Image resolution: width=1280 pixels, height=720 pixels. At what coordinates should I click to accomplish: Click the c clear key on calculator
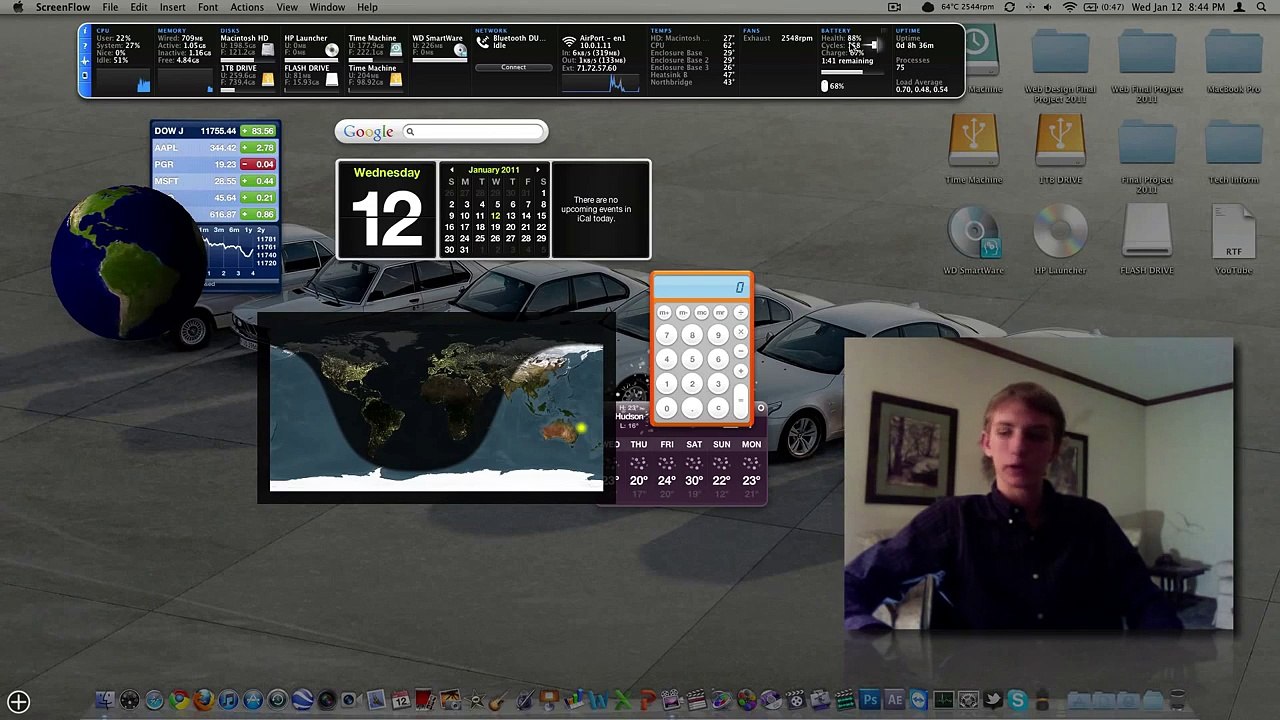[x=717, y=408]
